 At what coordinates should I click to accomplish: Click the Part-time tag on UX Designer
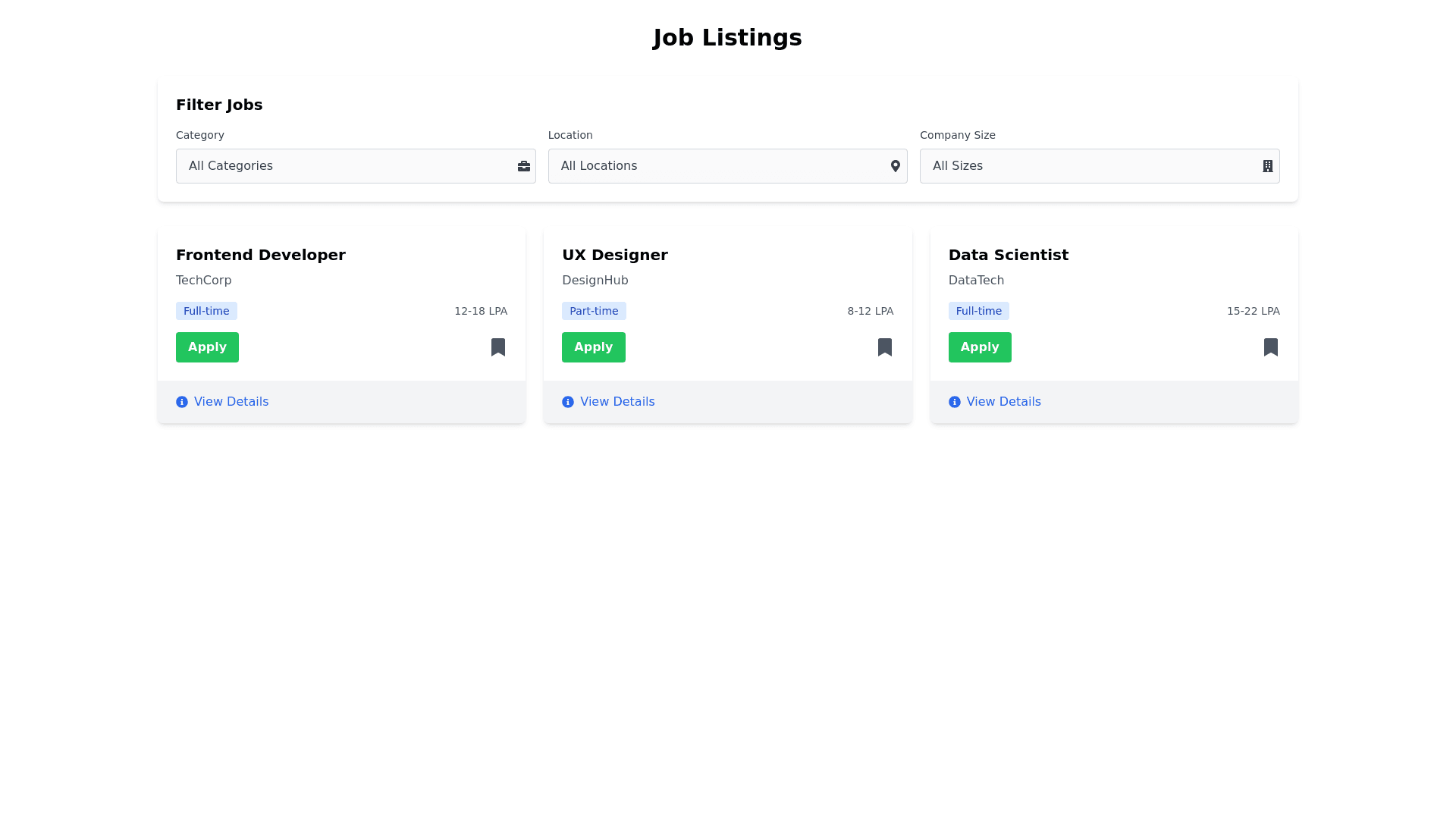pos(593,311)
